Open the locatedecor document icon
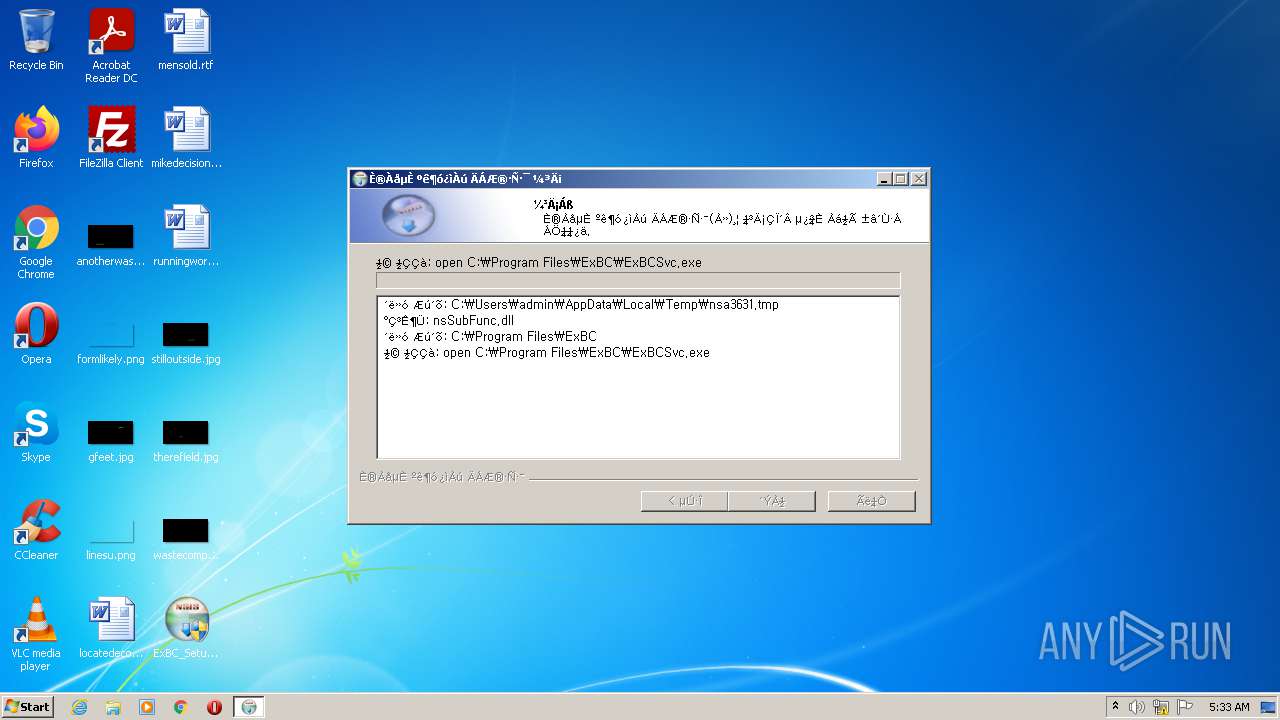This screenshot has width=1280, height=720. [111, 628]
